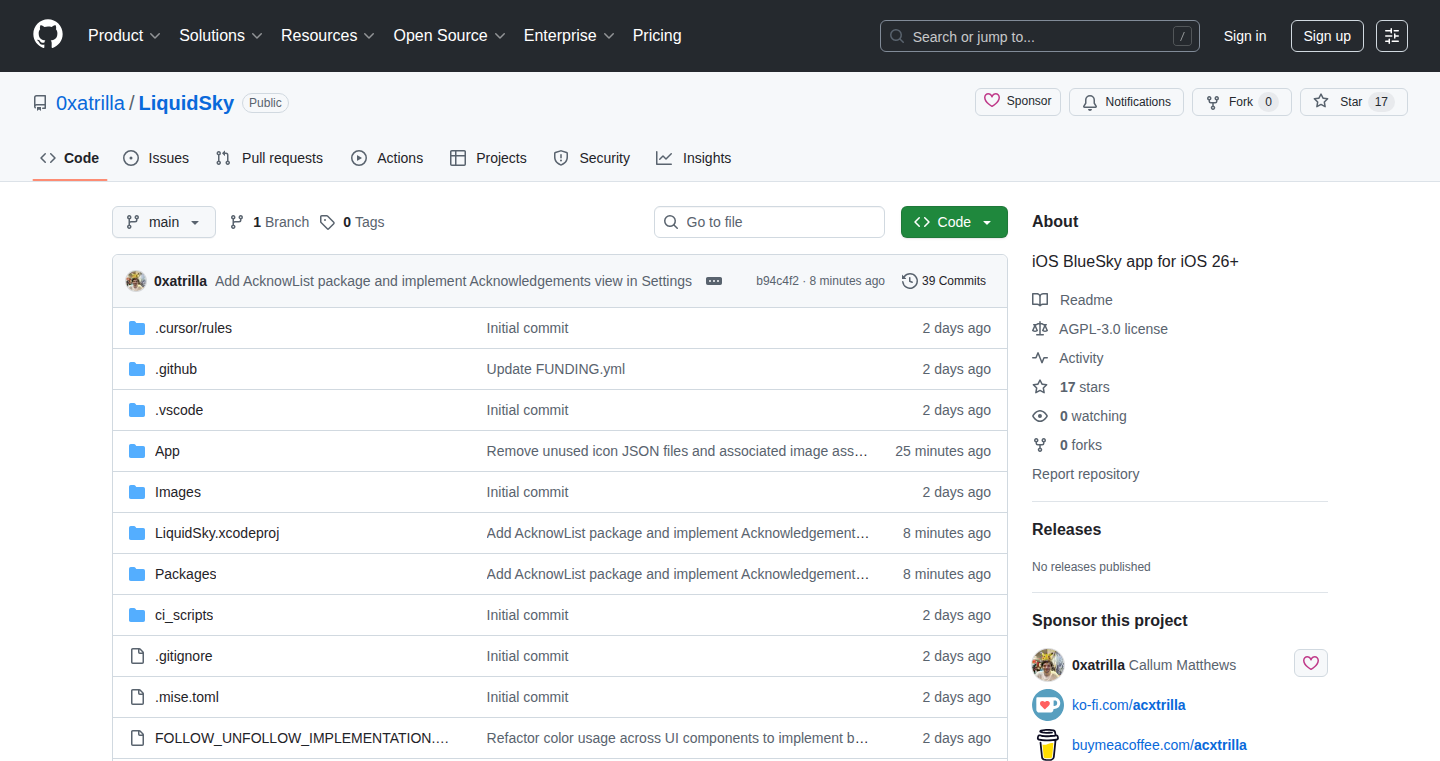Open the green Code dropdown button

[954, 222]
